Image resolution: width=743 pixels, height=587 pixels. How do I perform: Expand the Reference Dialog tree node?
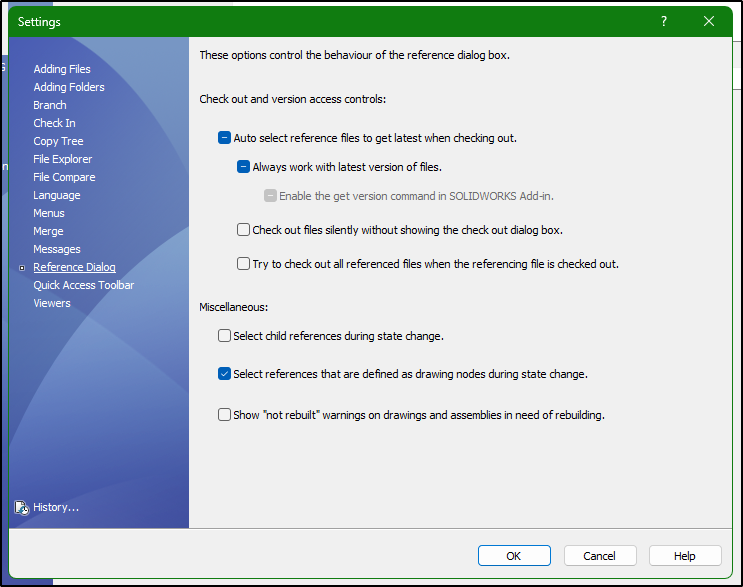[21, 268]
